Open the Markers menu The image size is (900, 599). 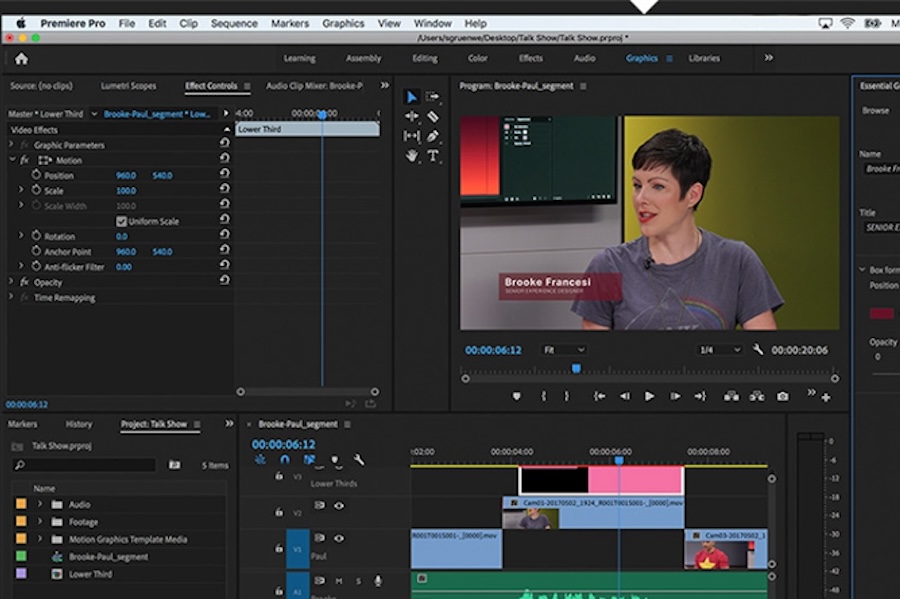pyautogui.click(x=290, y=24)
